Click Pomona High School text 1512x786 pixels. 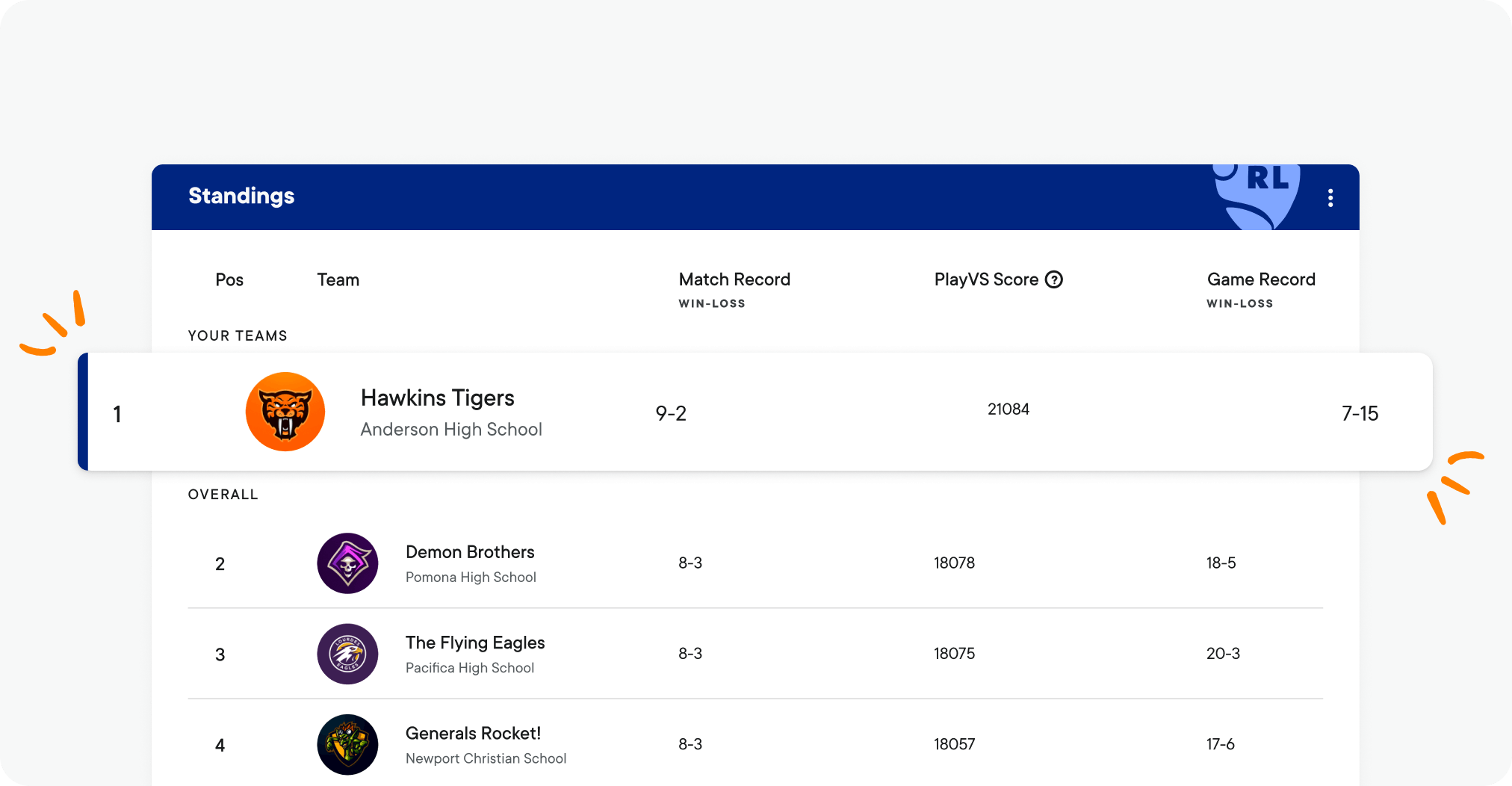coord(471,578)
